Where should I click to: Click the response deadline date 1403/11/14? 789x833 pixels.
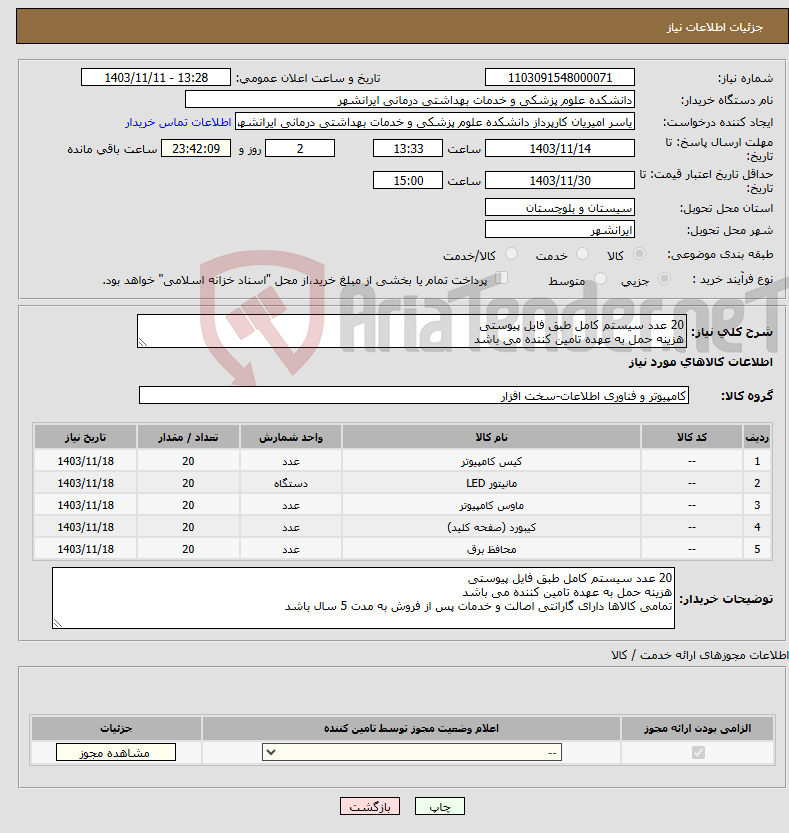tap(560, 148)
